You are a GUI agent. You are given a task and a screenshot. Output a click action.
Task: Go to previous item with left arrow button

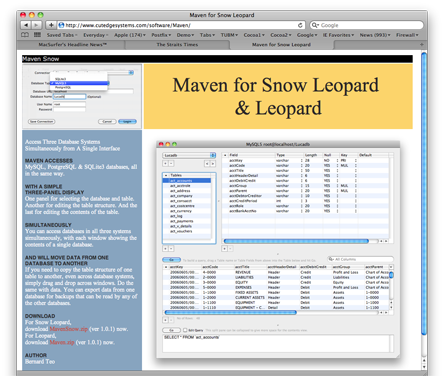click(207, 164)
